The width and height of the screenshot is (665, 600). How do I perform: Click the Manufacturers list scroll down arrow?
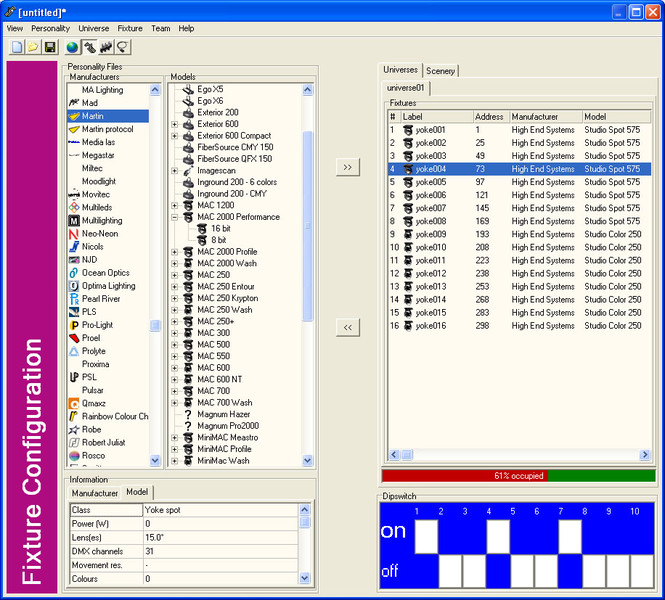click(x=155, y=460)
